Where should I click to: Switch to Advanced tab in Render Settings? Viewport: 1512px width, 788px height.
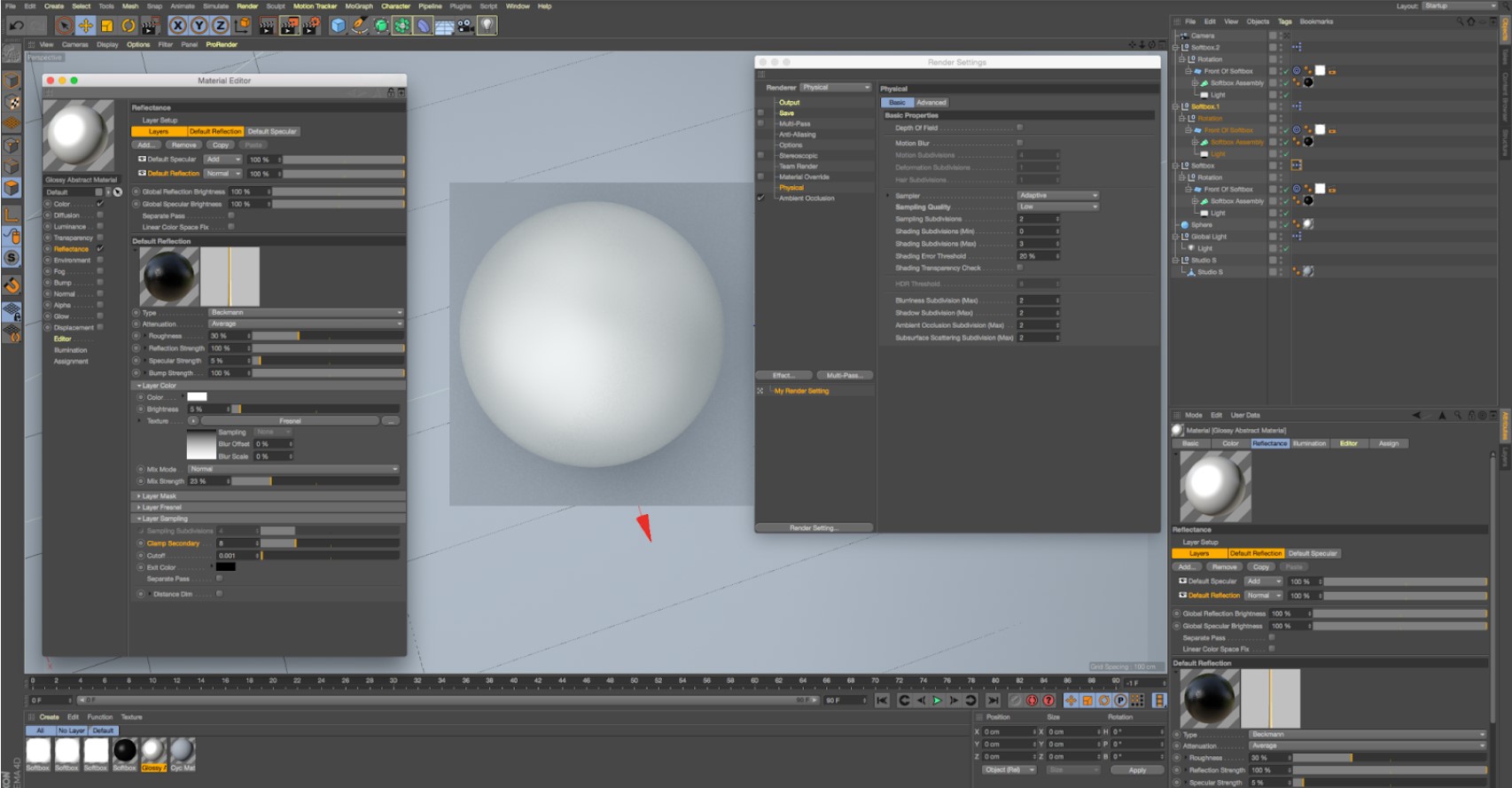pyautogui.click(x=931, y=102)
